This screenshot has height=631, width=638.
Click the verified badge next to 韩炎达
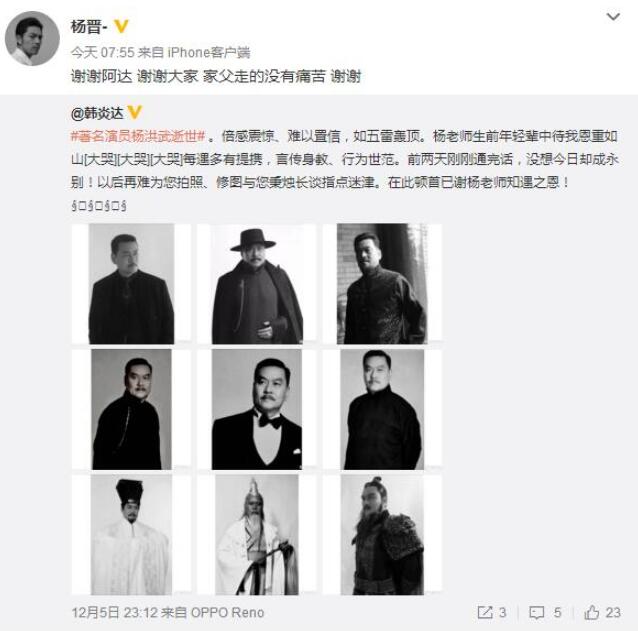(135, 112)
